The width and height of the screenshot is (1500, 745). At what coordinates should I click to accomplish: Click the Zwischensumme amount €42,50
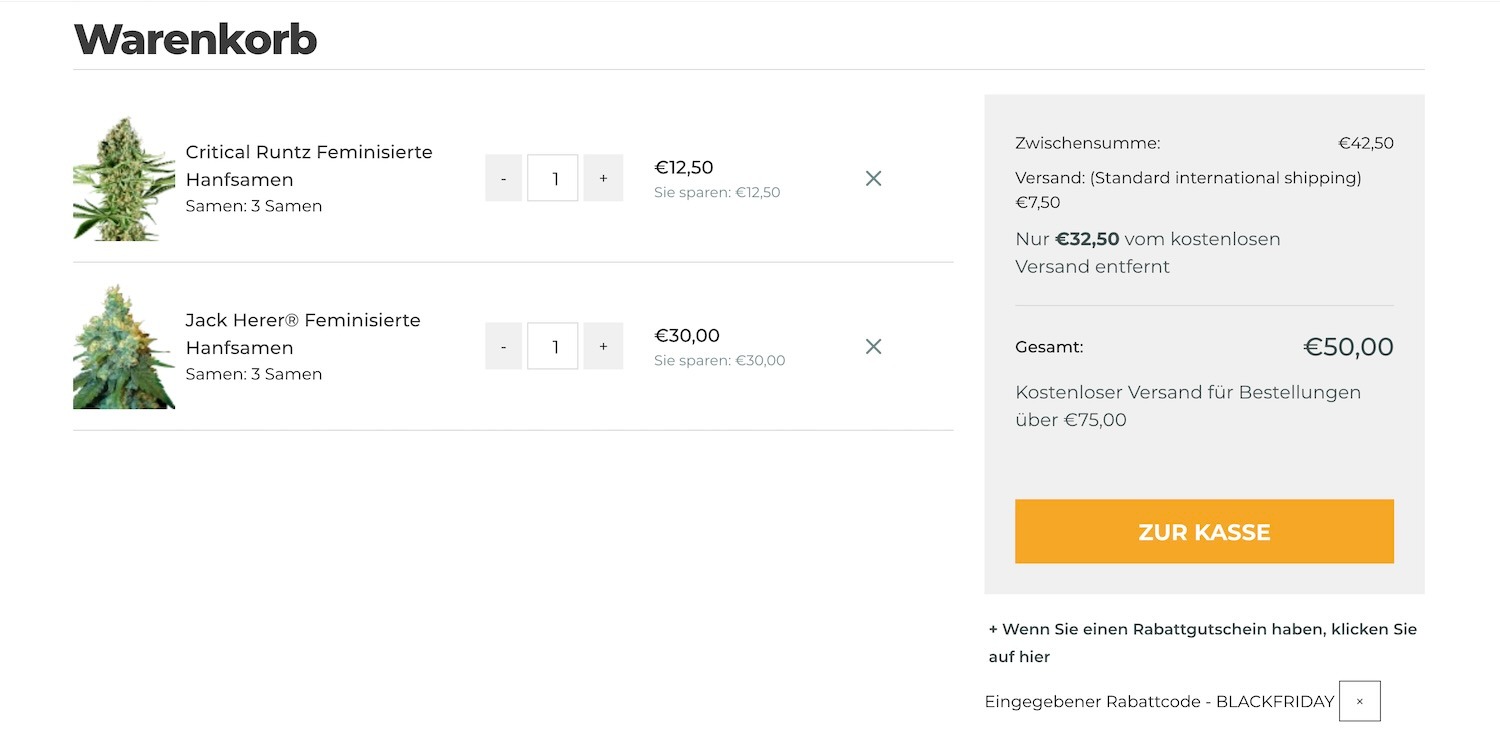point(1366,143)
